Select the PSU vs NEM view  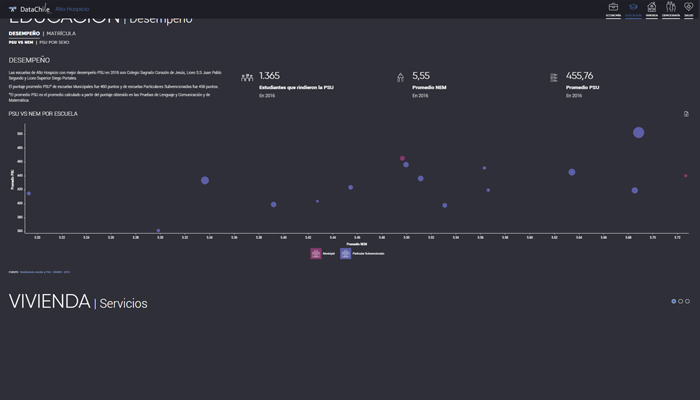click(x=20, y=43)
